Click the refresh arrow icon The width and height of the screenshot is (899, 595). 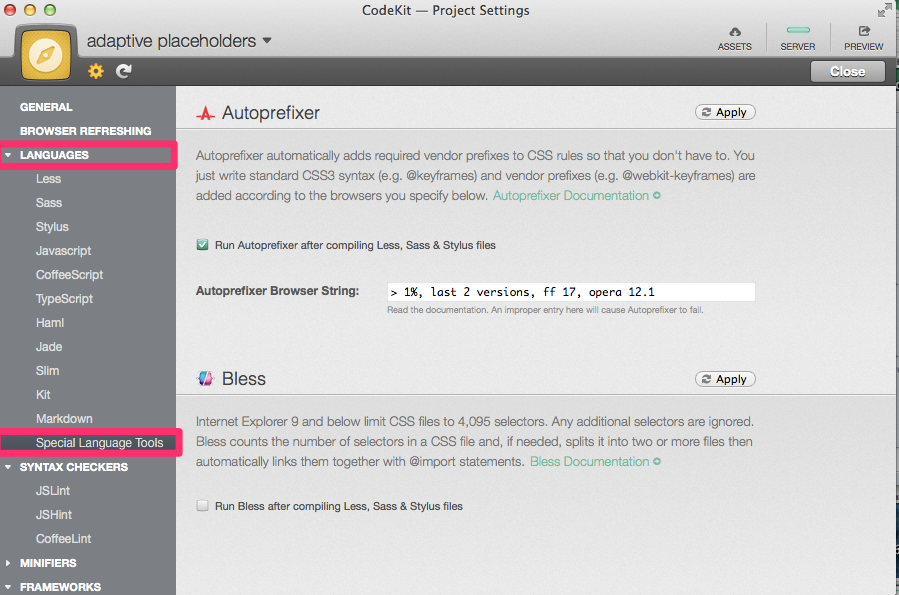coord(124,71)
